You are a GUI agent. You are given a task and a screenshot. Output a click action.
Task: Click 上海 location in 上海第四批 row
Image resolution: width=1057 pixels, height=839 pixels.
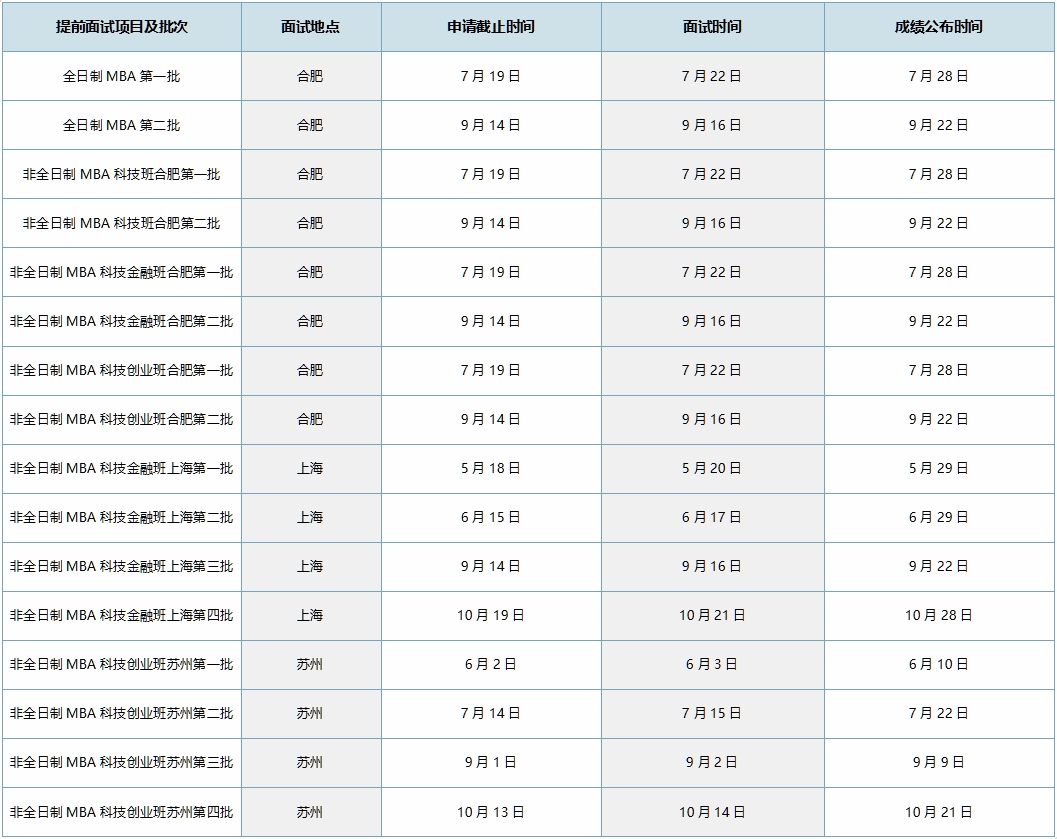point(310,615)
